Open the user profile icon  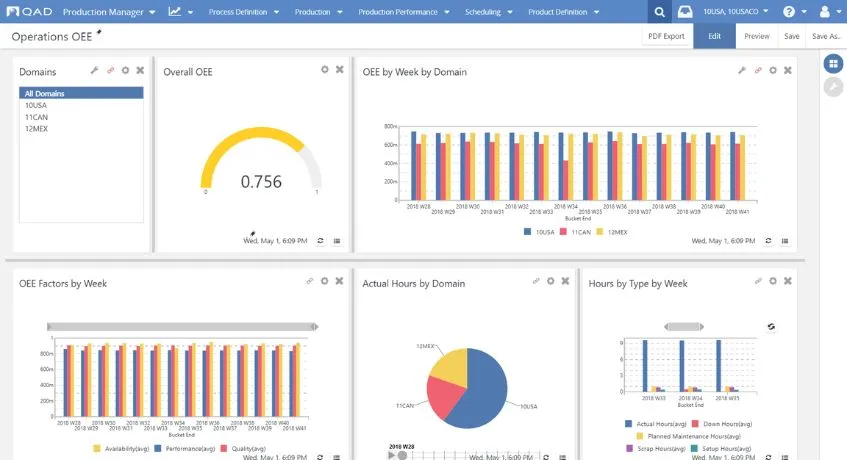pyautogui.click(x=824, y=12)
